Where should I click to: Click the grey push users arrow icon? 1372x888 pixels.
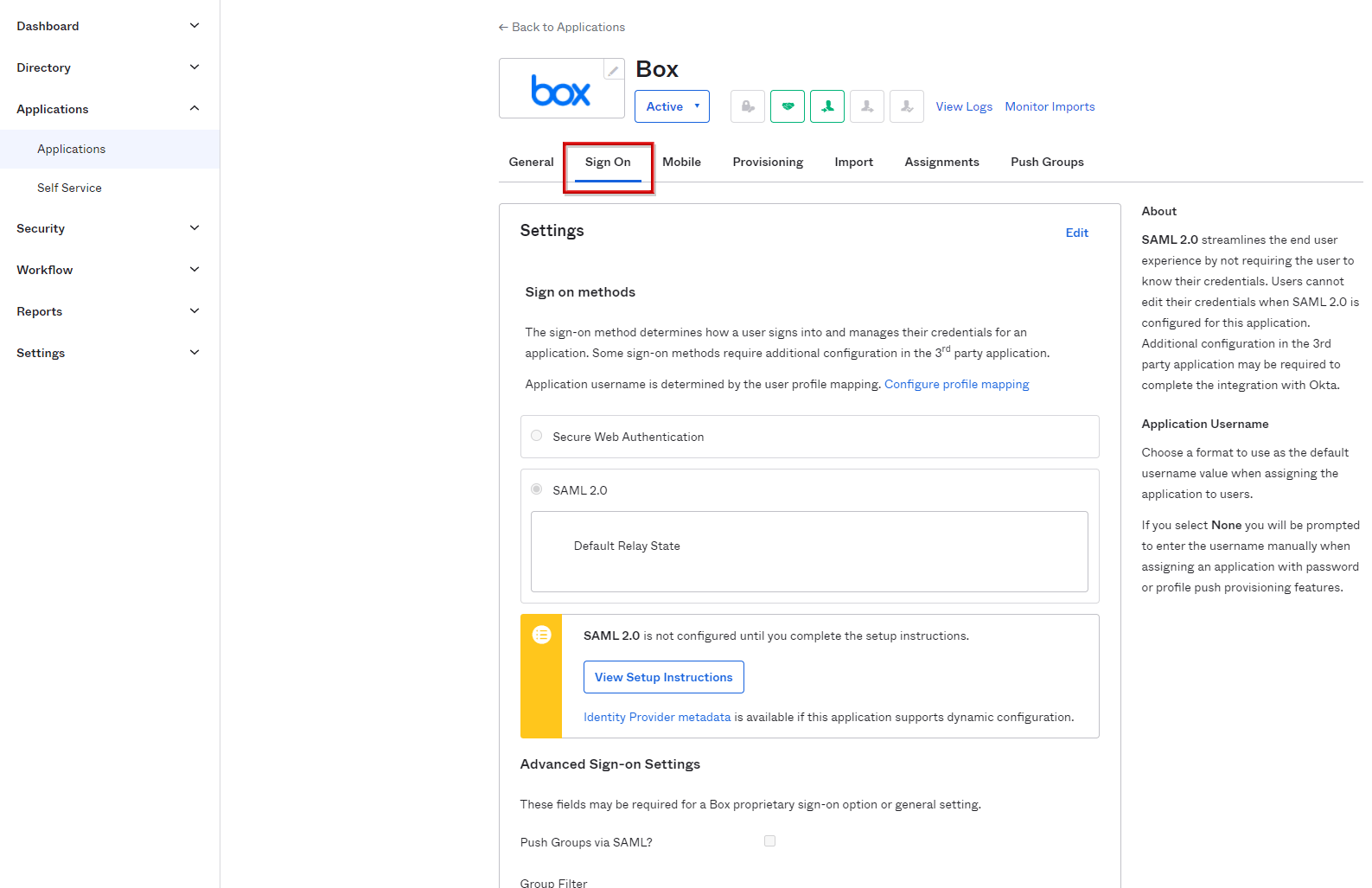[x=867, y=106]
